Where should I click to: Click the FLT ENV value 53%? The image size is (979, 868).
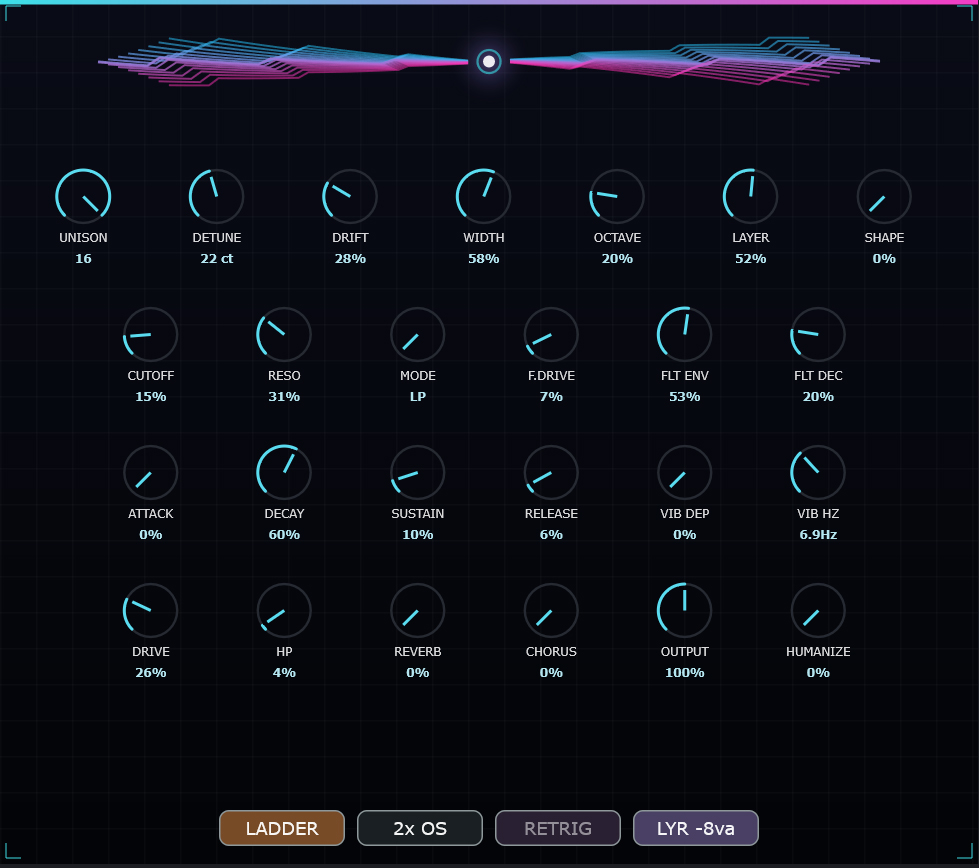(685, 397)
